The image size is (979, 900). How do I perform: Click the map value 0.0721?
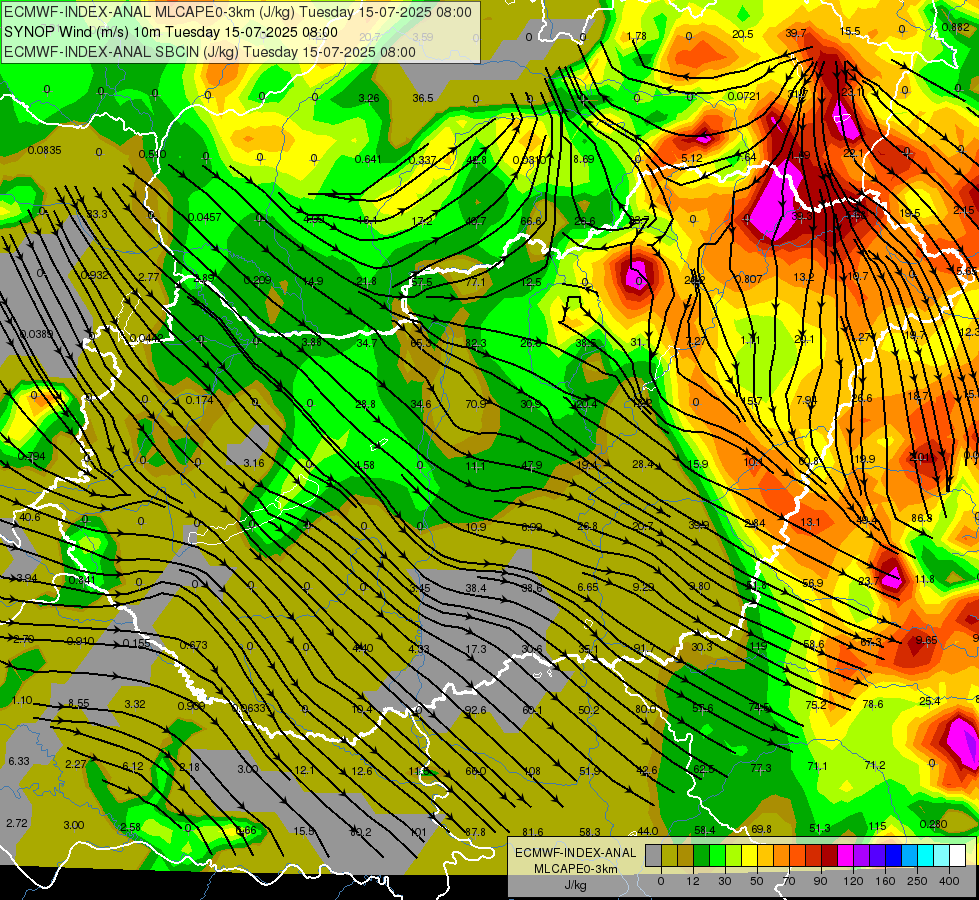[744, 96]
